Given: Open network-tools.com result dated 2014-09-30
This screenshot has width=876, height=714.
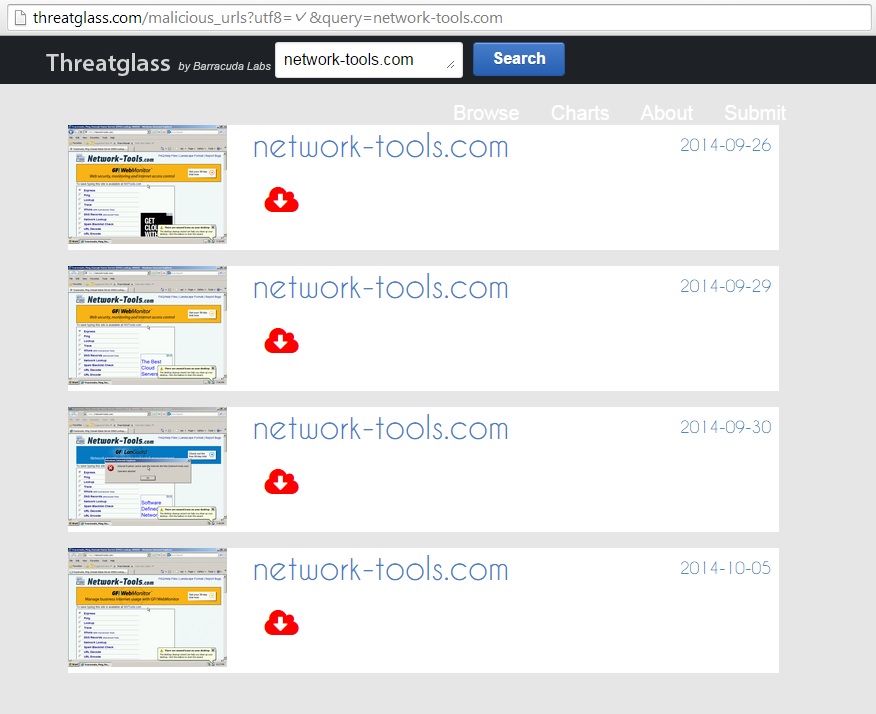Looking at the screenshot, I should [380, 429].
